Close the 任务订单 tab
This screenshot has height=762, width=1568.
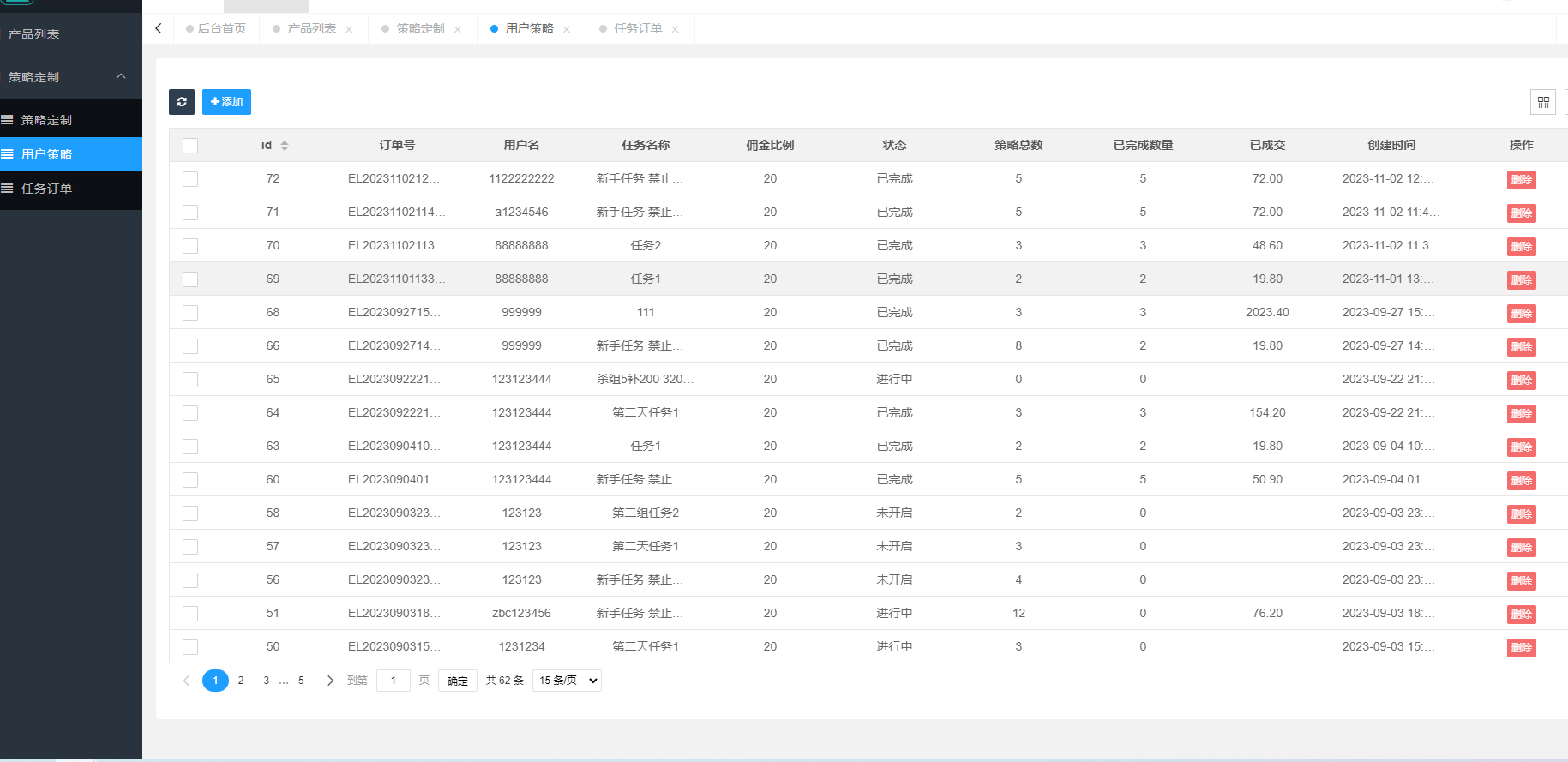[x=676, y=29]
